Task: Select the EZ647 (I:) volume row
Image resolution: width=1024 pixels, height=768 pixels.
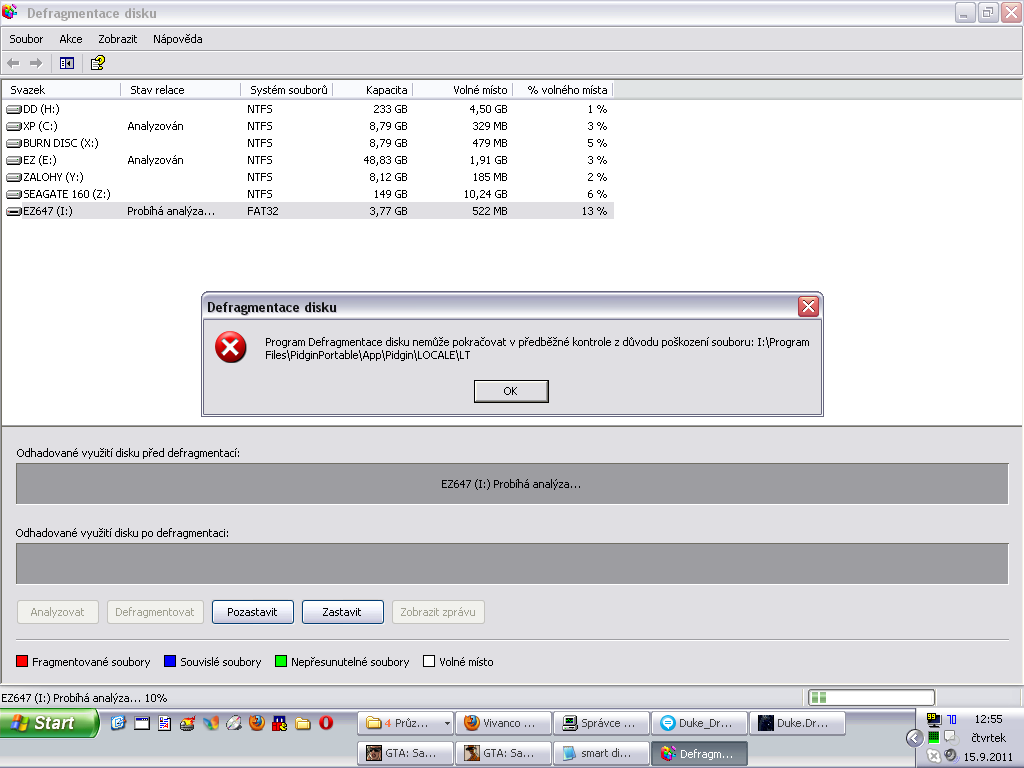Action: pos(308,211)
